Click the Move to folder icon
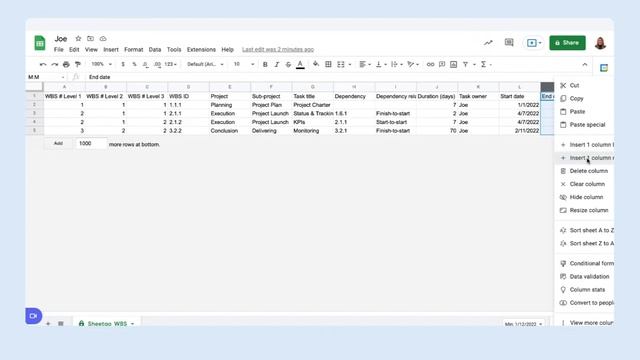 click(x=91, y=38)
